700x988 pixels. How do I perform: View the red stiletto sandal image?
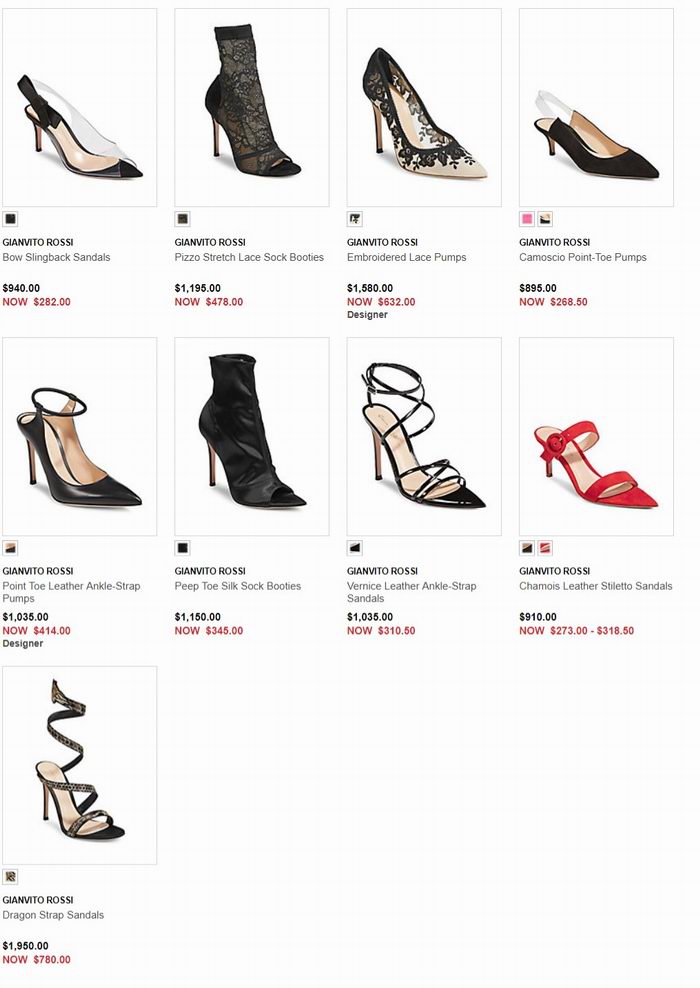point(596,437)
